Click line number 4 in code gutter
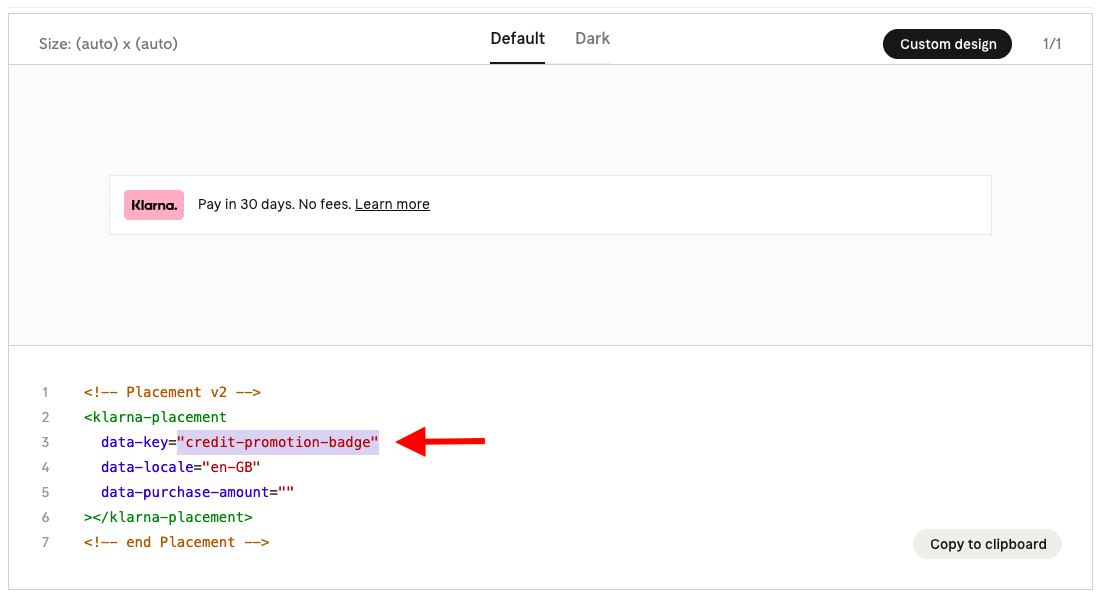Viewport: 1099px width, 602px height. 45,467
